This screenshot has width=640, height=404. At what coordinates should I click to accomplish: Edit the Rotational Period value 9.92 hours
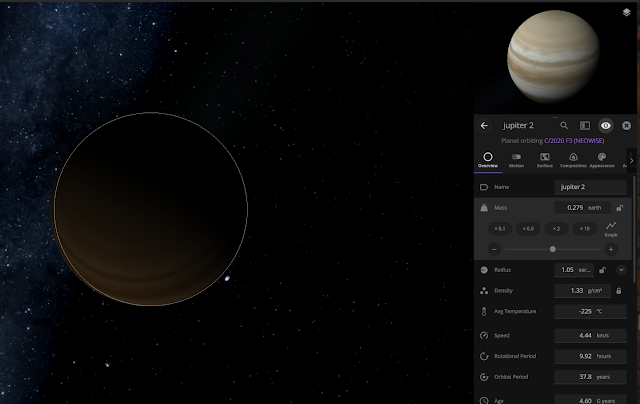pos(590,356)
